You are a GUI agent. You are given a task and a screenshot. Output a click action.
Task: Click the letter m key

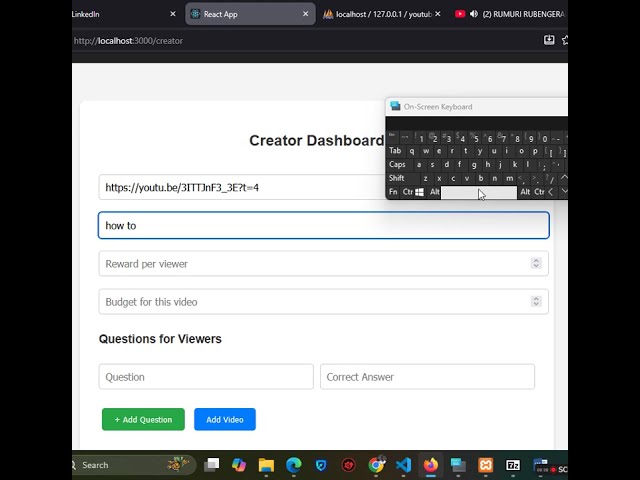(509, 178)
